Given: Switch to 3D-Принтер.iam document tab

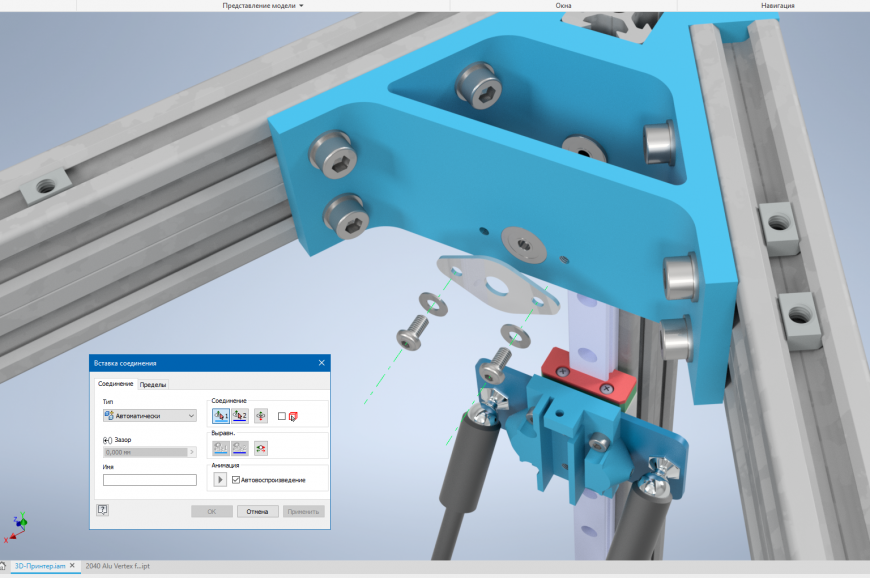Looking at the screenshot, I should [x=40, y=566].
